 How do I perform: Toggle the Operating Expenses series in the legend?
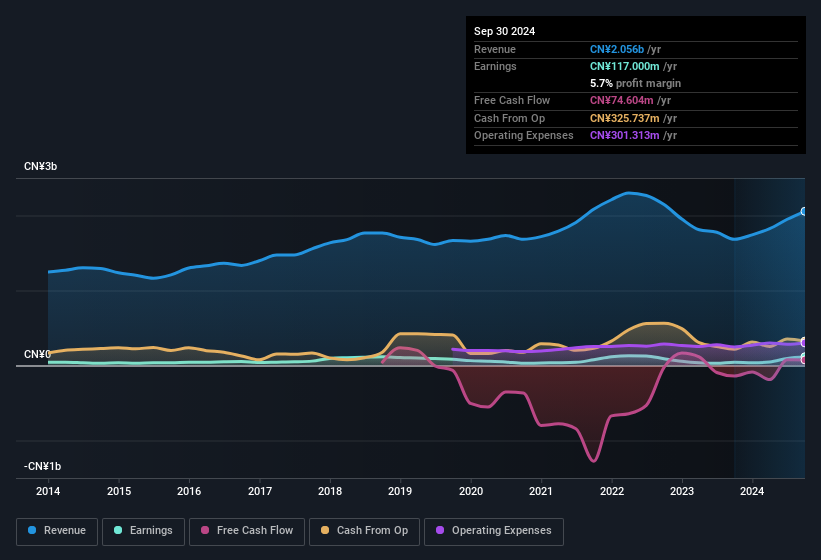(x=493, y=531)
